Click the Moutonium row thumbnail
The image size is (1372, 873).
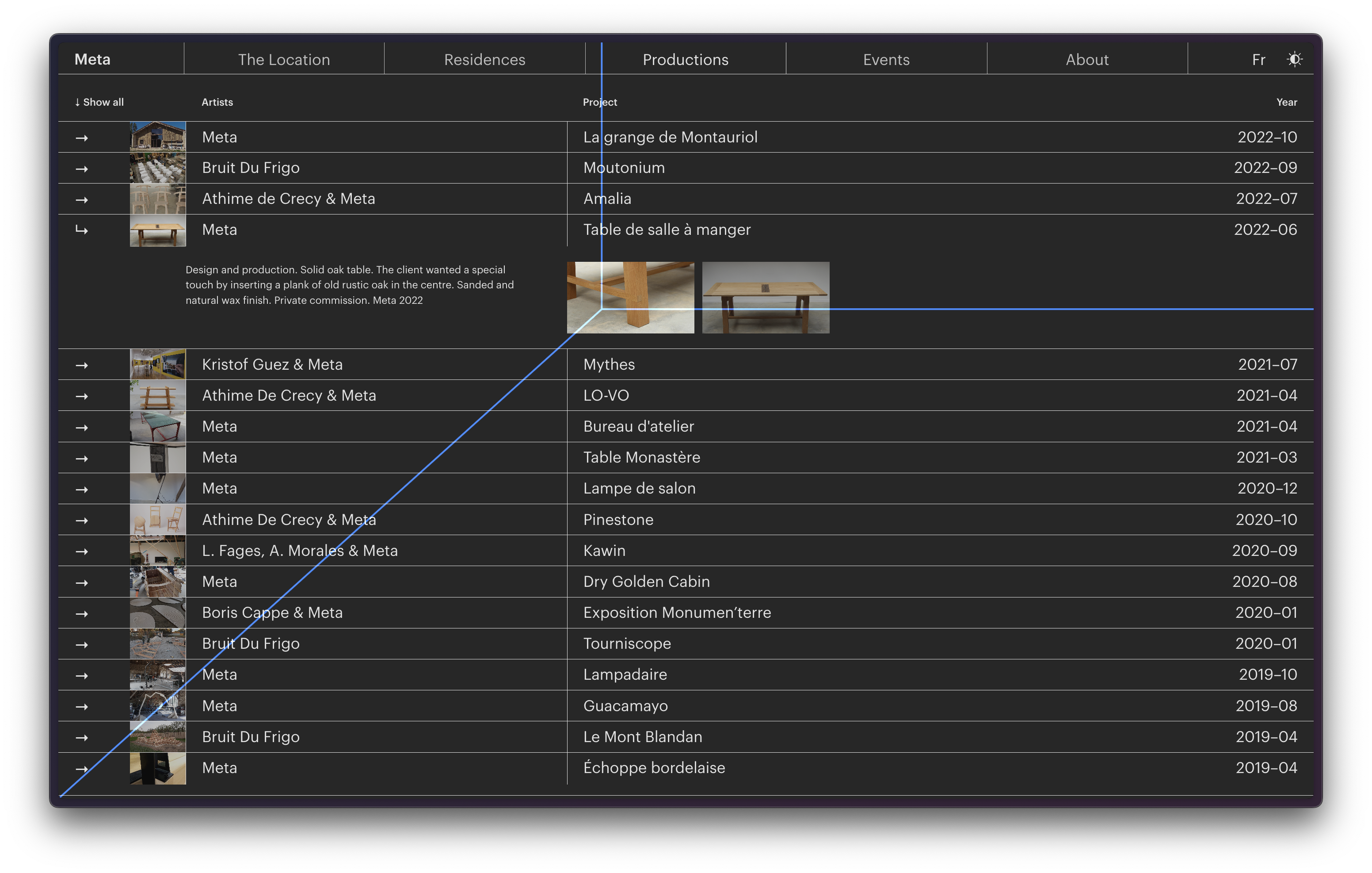[x=158, y=168]
